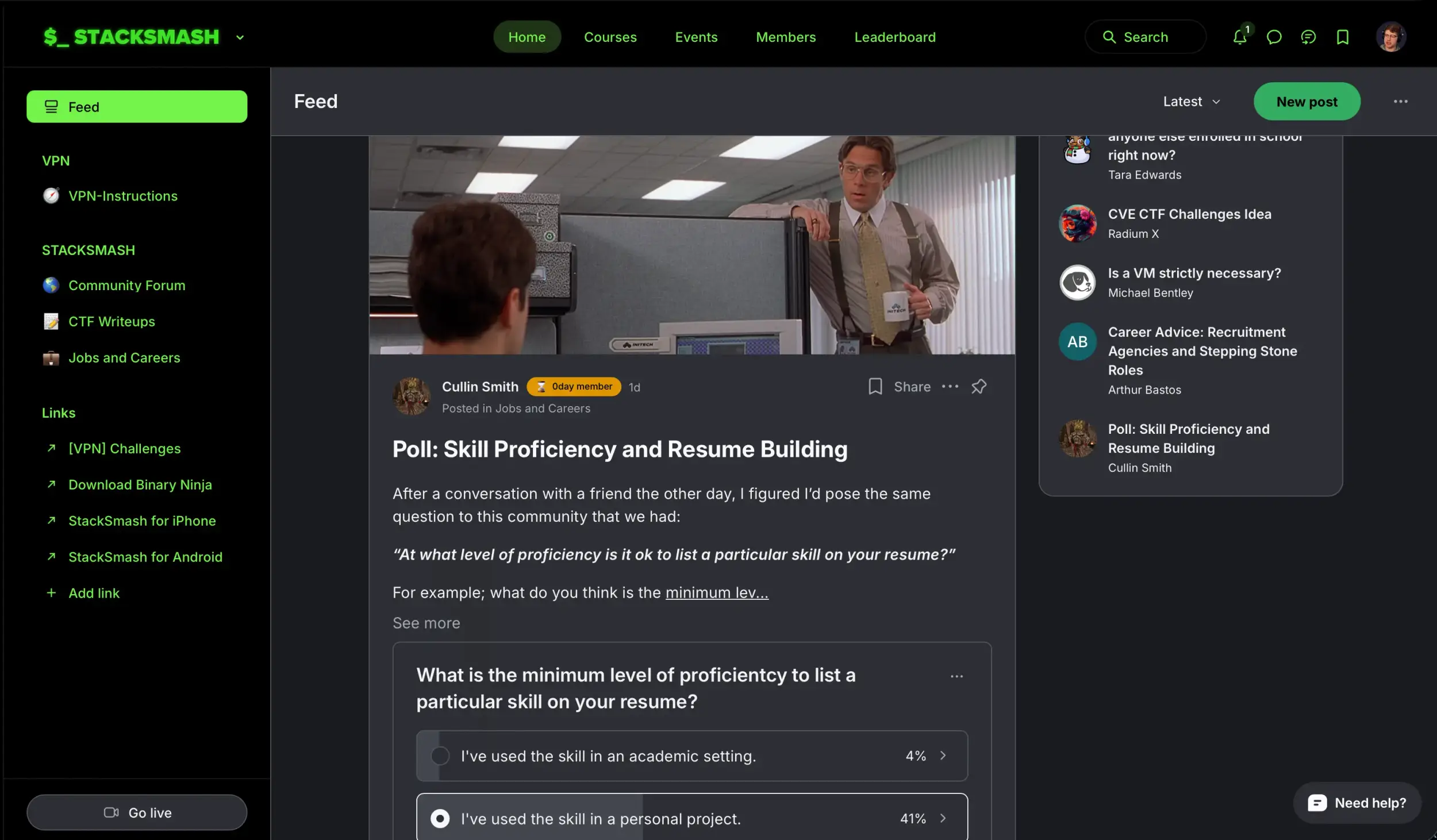Expand voters for 41% poll result chevron
Image resolution: width=1437 pixels, height=840 pixels.
click(943, 818)
